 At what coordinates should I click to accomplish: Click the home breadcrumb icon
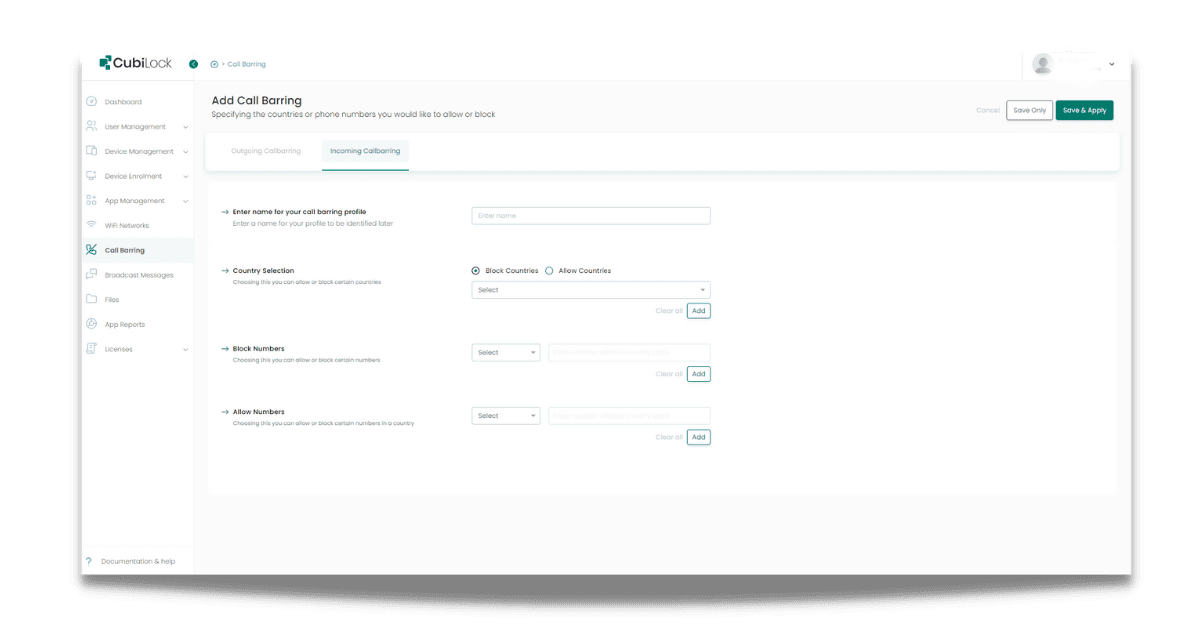[214, 64]
